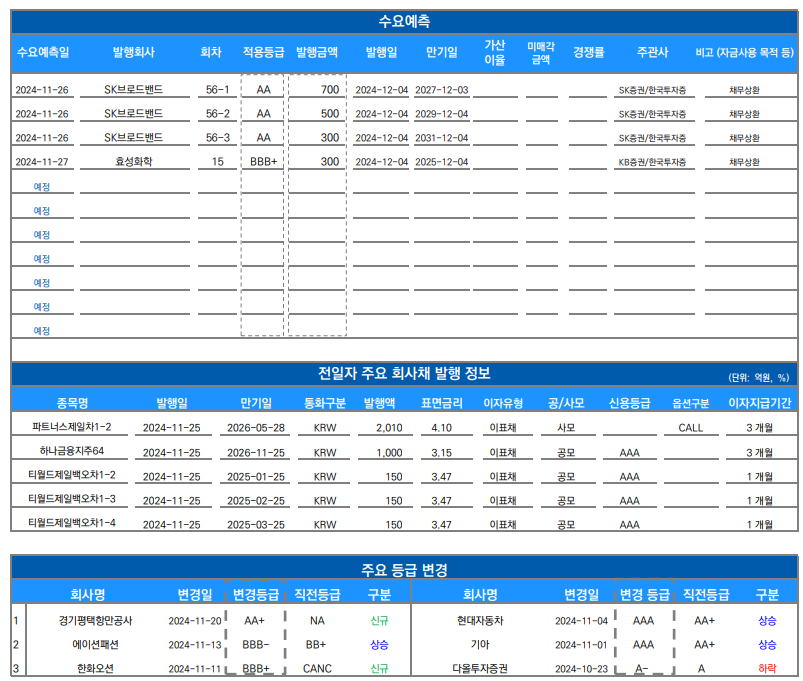Select the KB증권/한국투자증 underwriter cell
The height and width of the screenshot is (681, 803).
pyautogui.click(x=652, y=161)
